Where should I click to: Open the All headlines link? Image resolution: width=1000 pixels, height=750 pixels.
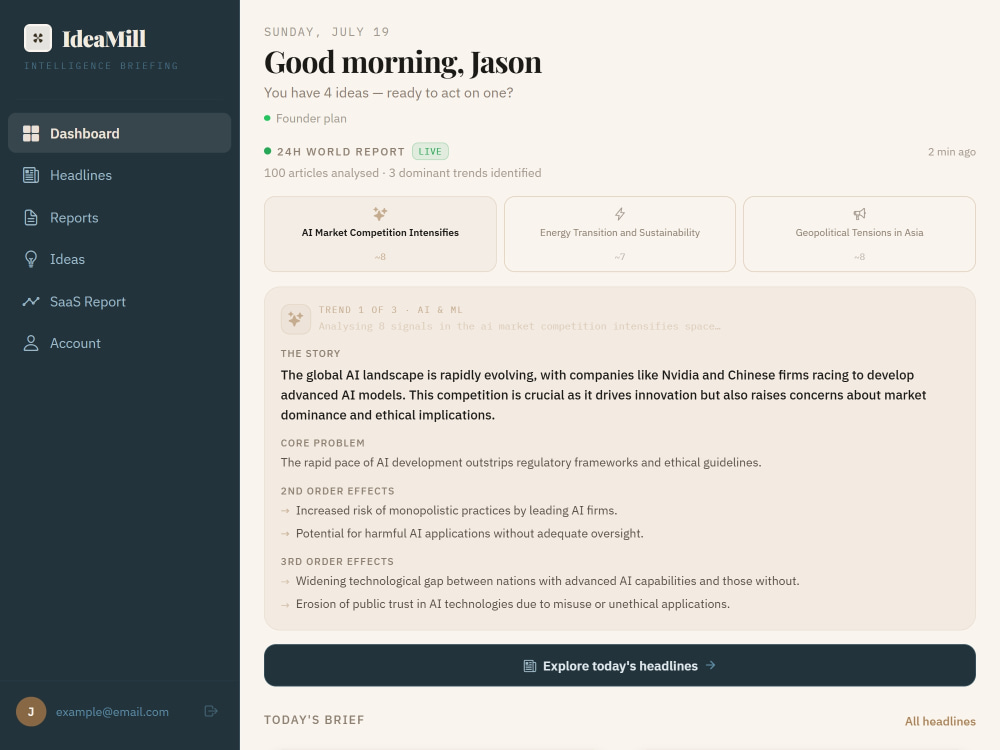pos(940,721)
